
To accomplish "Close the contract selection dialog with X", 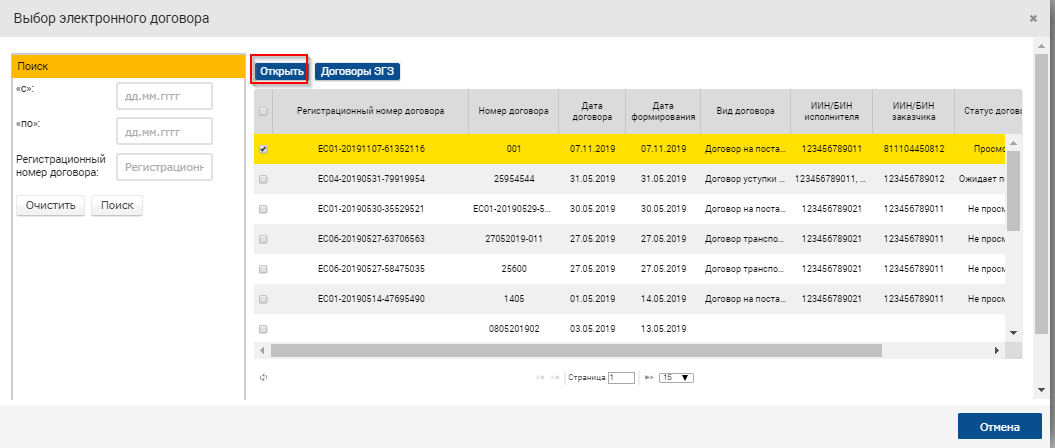I will [1033, 18].
